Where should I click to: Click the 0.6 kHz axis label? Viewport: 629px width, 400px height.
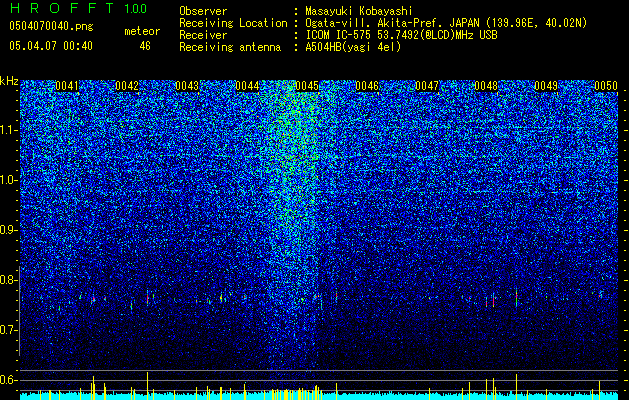(x=8, y=380)
